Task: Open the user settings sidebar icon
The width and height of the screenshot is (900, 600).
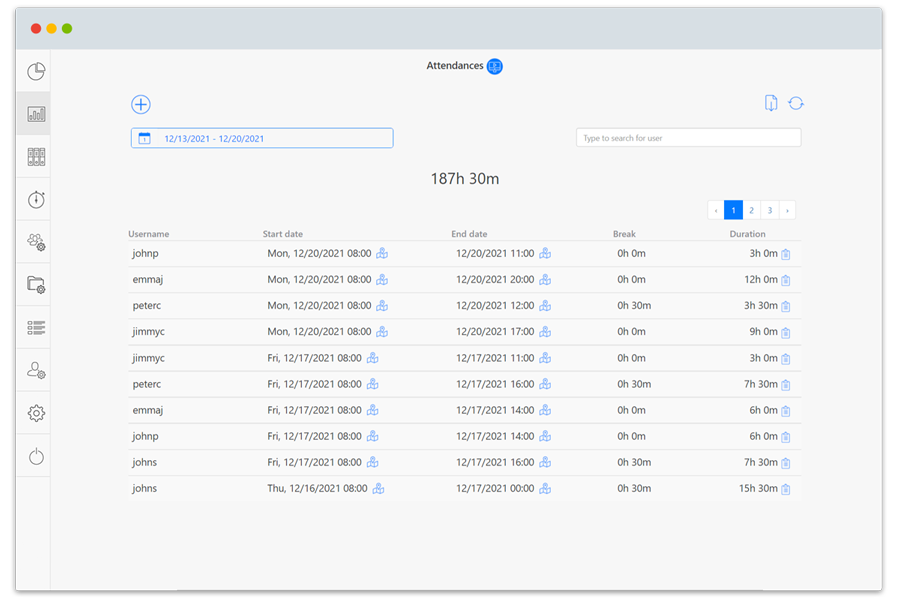Action: [x=36, y=371]
